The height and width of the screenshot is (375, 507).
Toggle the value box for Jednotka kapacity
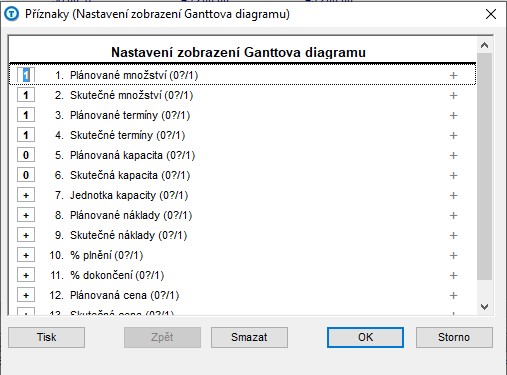(x=26, y=195)
